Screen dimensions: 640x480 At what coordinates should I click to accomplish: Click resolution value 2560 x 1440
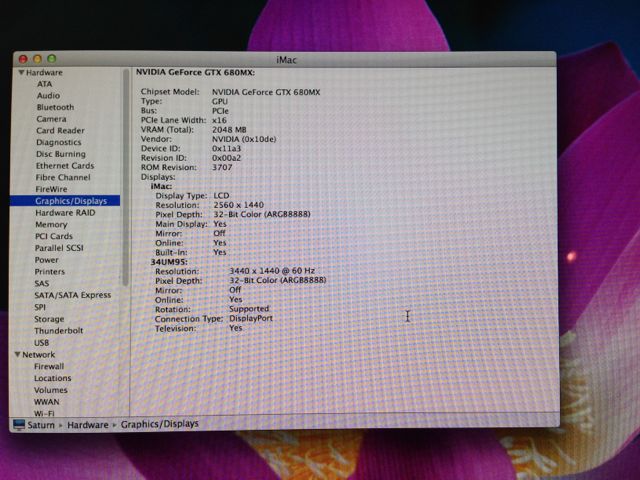(239, 205)
